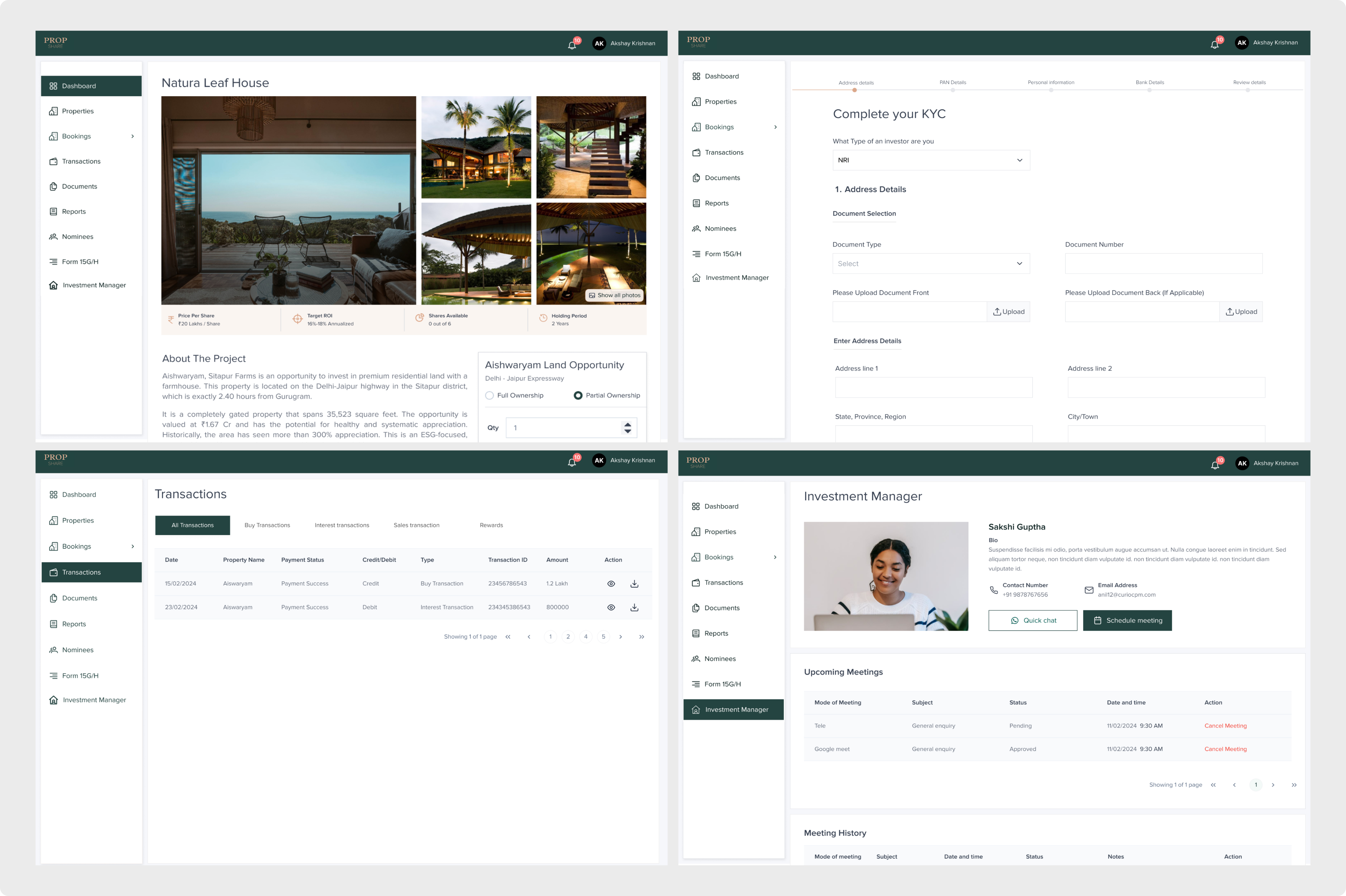
Task: Expand Bookings chevron in KYC page sidebar
Action: coord(775,127)
